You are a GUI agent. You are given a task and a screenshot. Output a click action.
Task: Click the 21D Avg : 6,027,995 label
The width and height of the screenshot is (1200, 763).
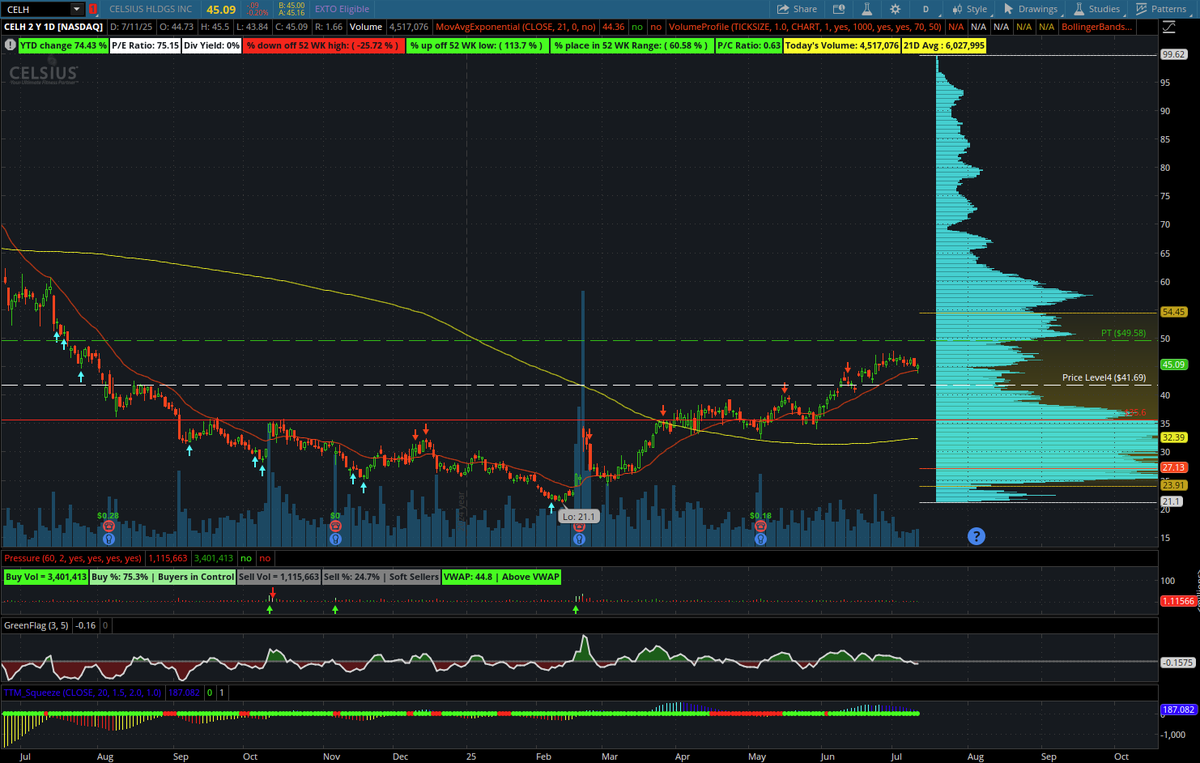945,45
